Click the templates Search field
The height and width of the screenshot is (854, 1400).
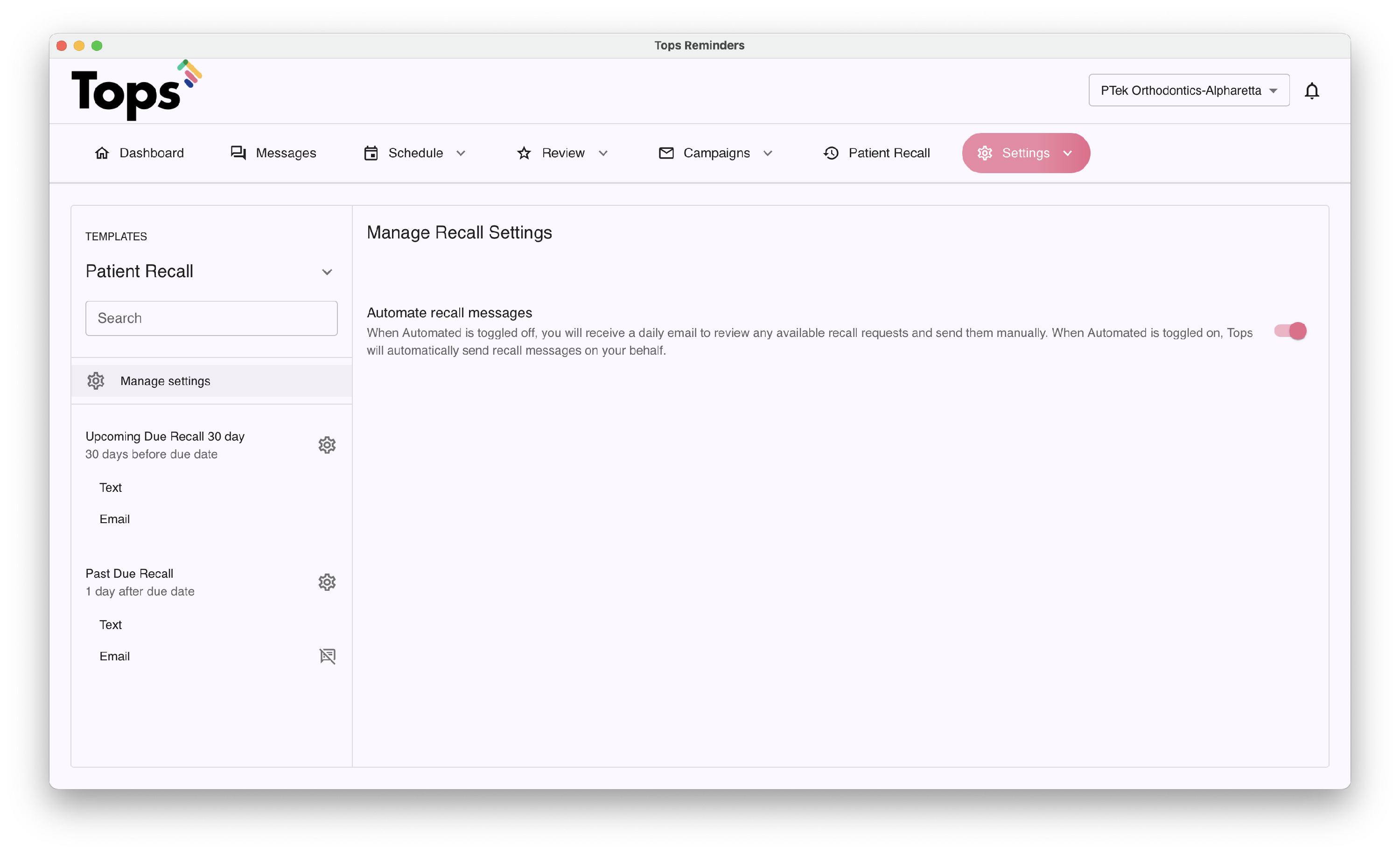(211, 318)
